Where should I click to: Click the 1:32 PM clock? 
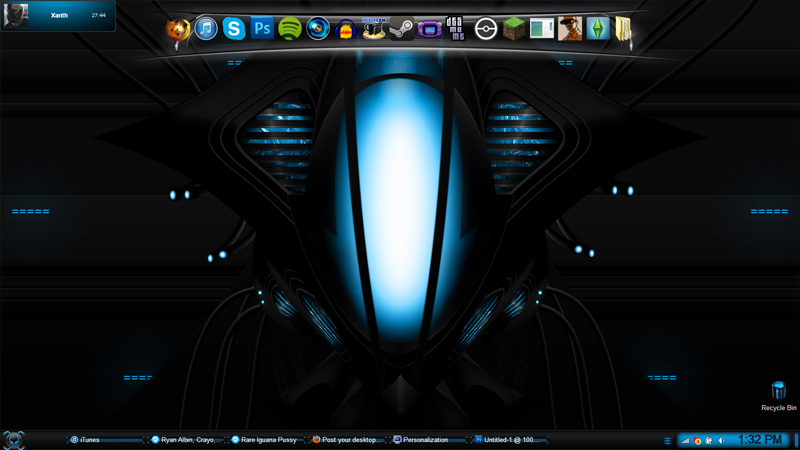[x=760, y=440]
